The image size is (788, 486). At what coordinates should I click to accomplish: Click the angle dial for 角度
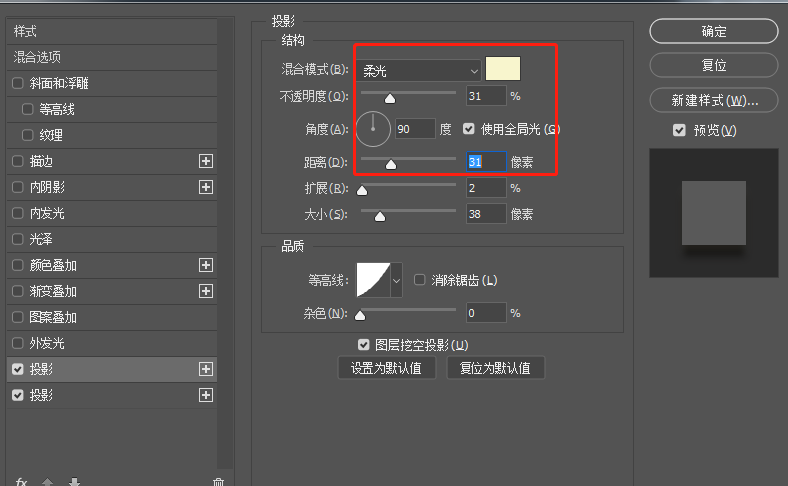373,129
